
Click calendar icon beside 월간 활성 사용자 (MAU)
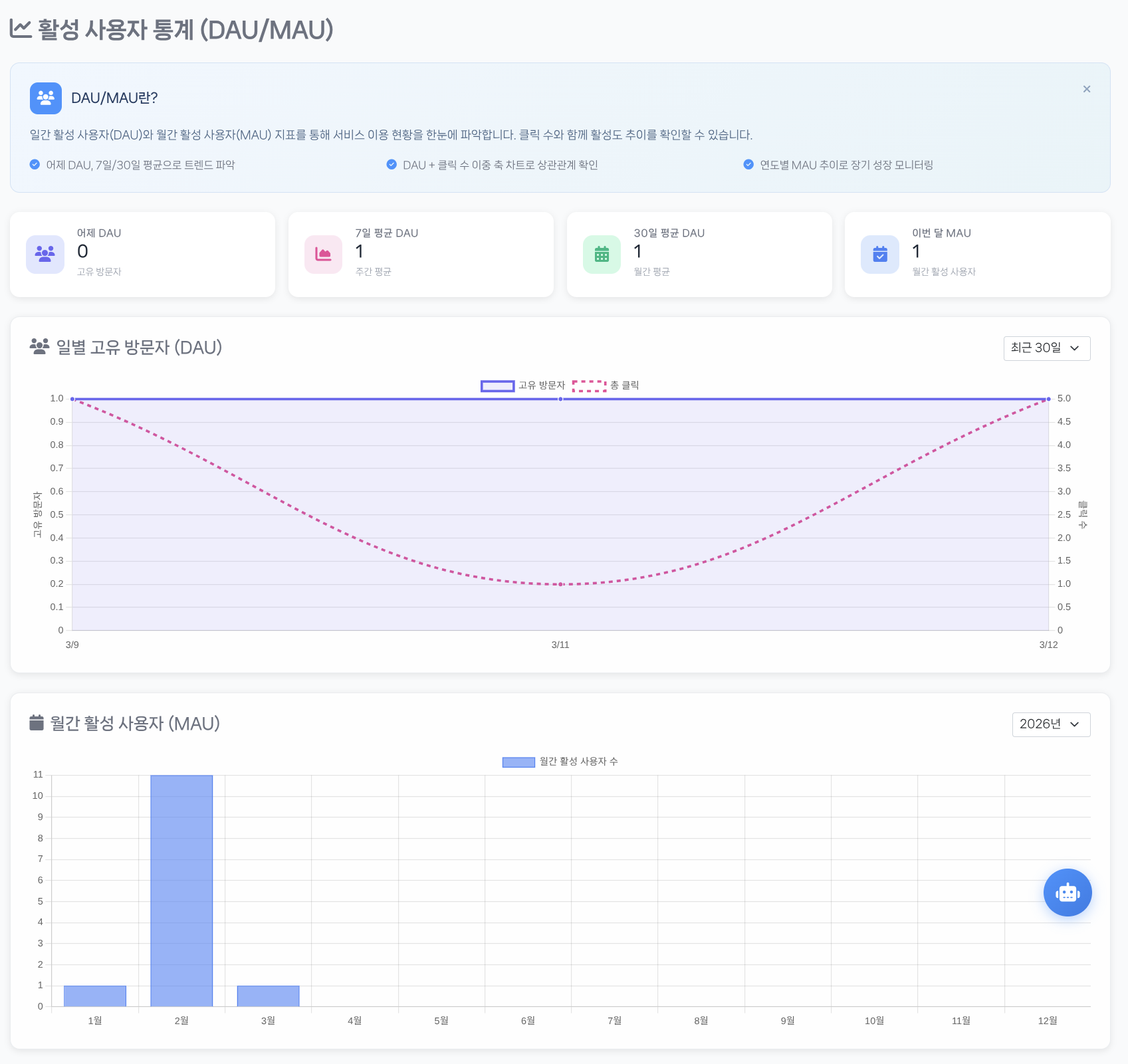[37, 722]
